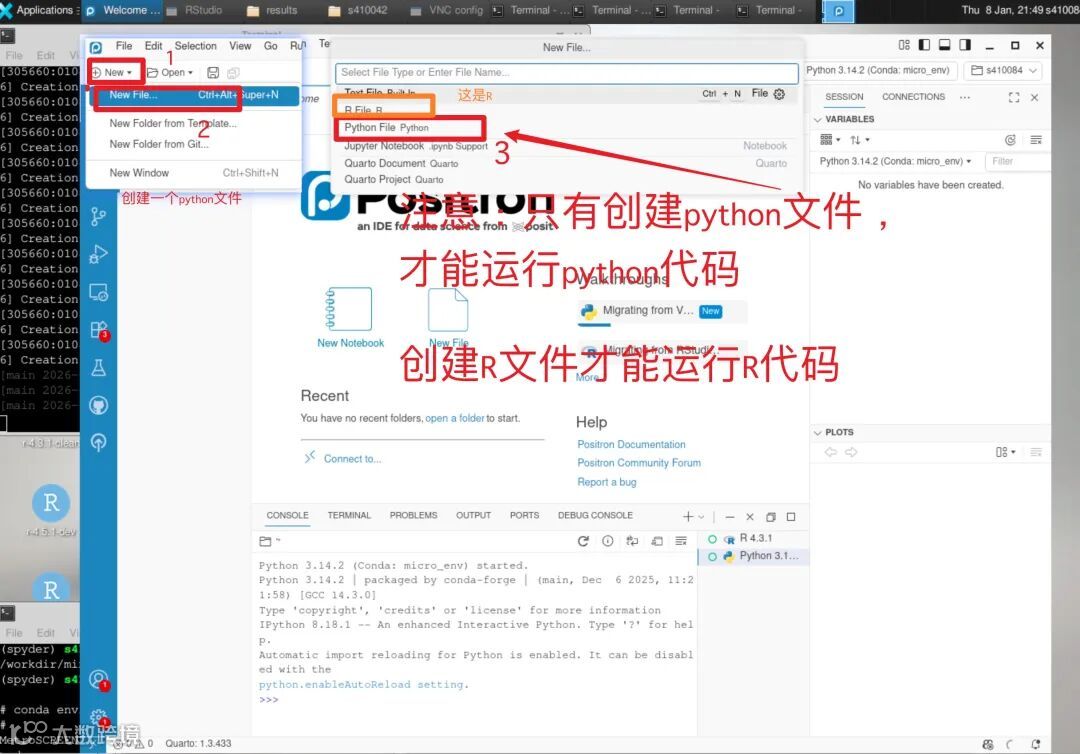Open the New dropdown button
Viewport: 1080px width, 754px height.
point(112,72)
